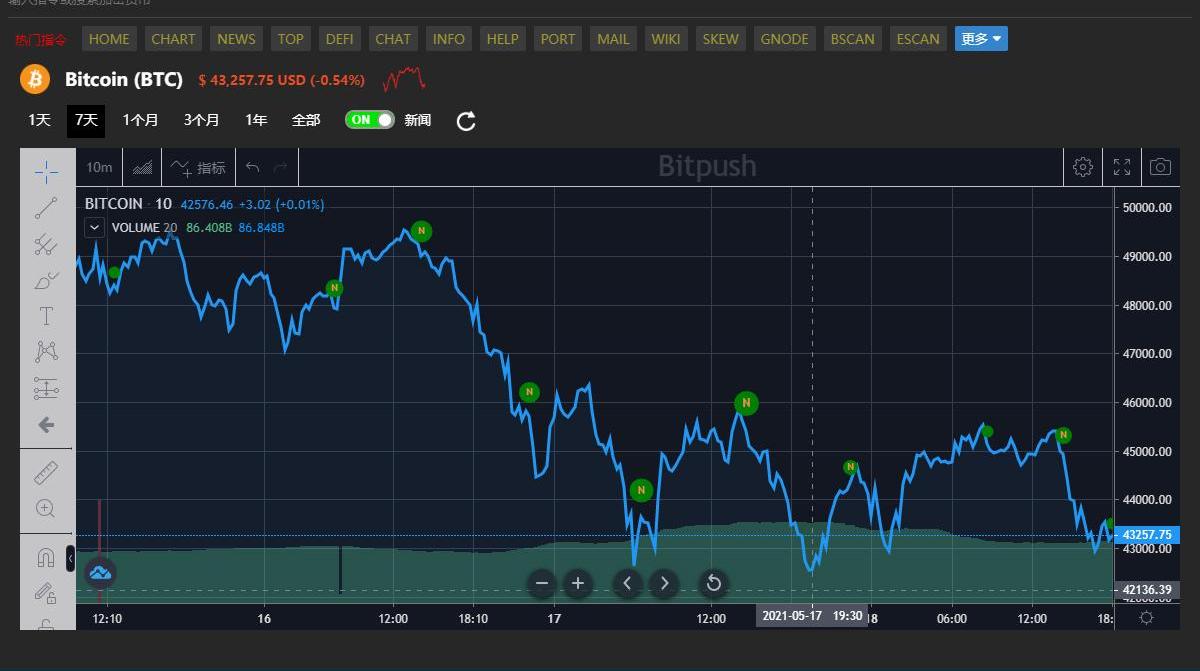Select the 7天 time range
Viewport: 1200px width, 671px height.
(x=86, y=120)
